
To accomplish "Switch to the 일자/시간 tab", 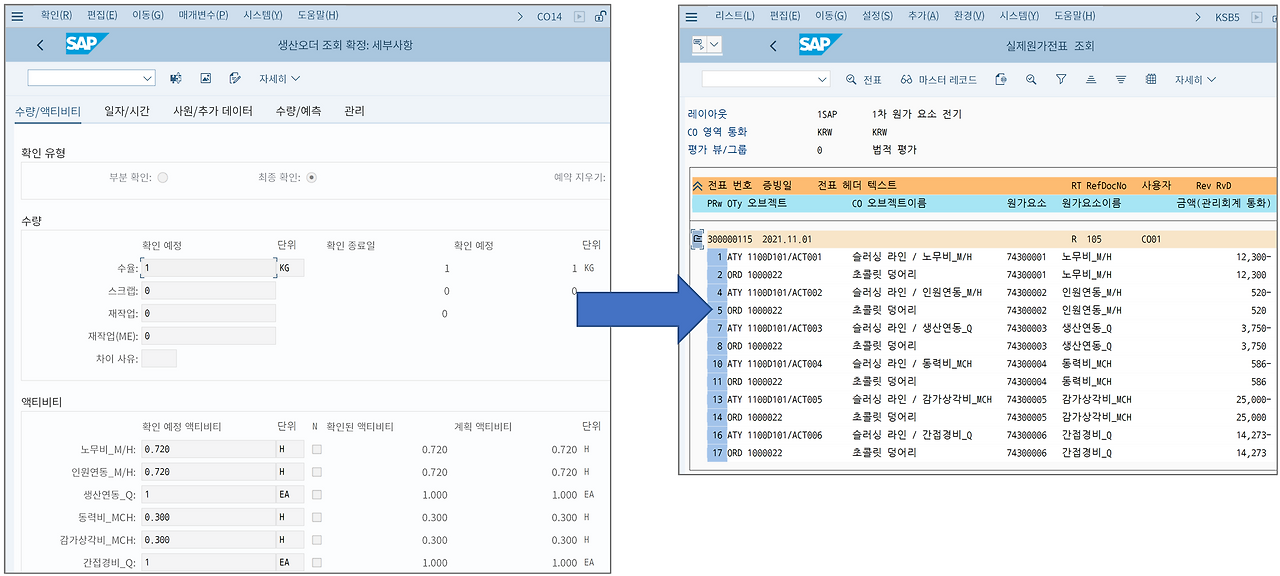I will pos(127,111).
